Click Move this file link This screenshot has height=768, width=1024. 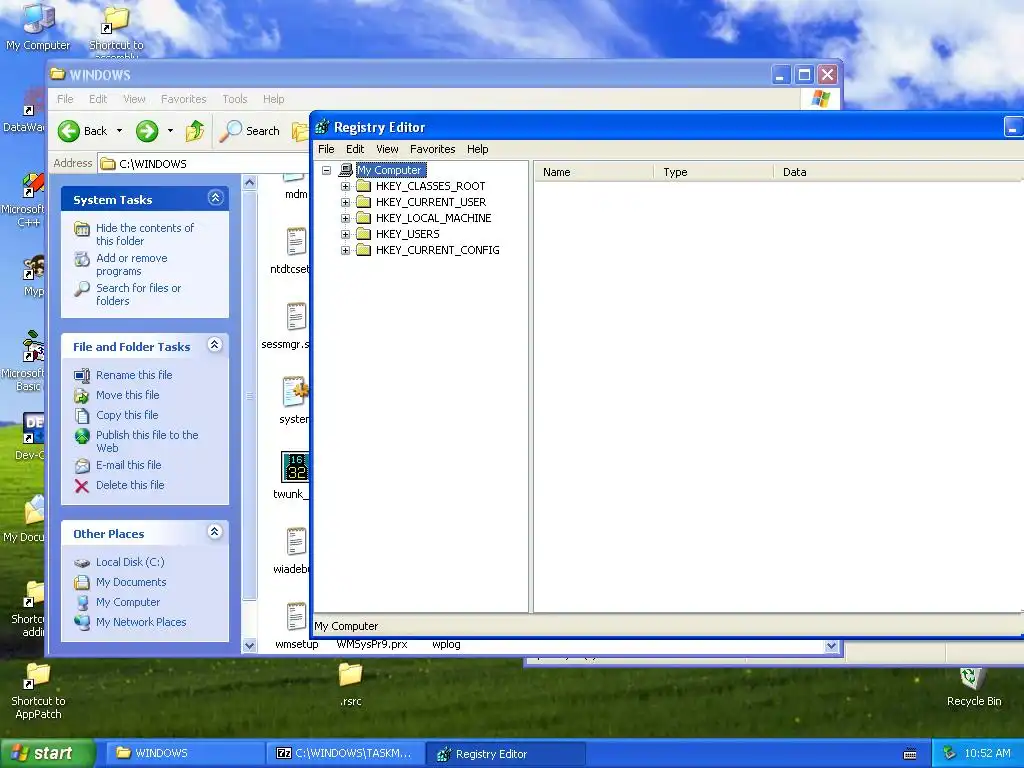pos(127,395)
